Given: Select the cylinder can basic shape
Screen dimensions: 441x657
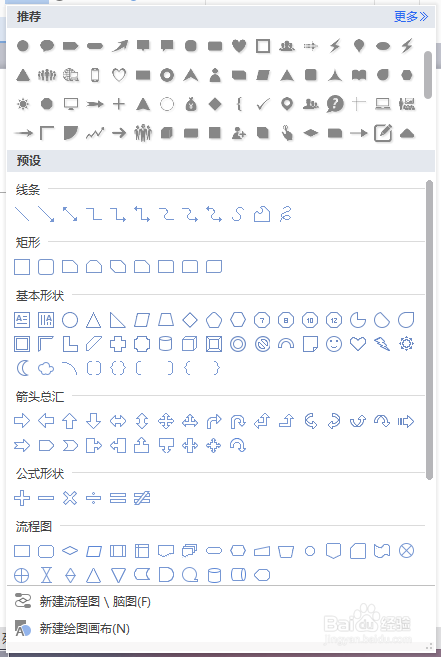Looking at the screenshot, I should (x=166, y=344).
